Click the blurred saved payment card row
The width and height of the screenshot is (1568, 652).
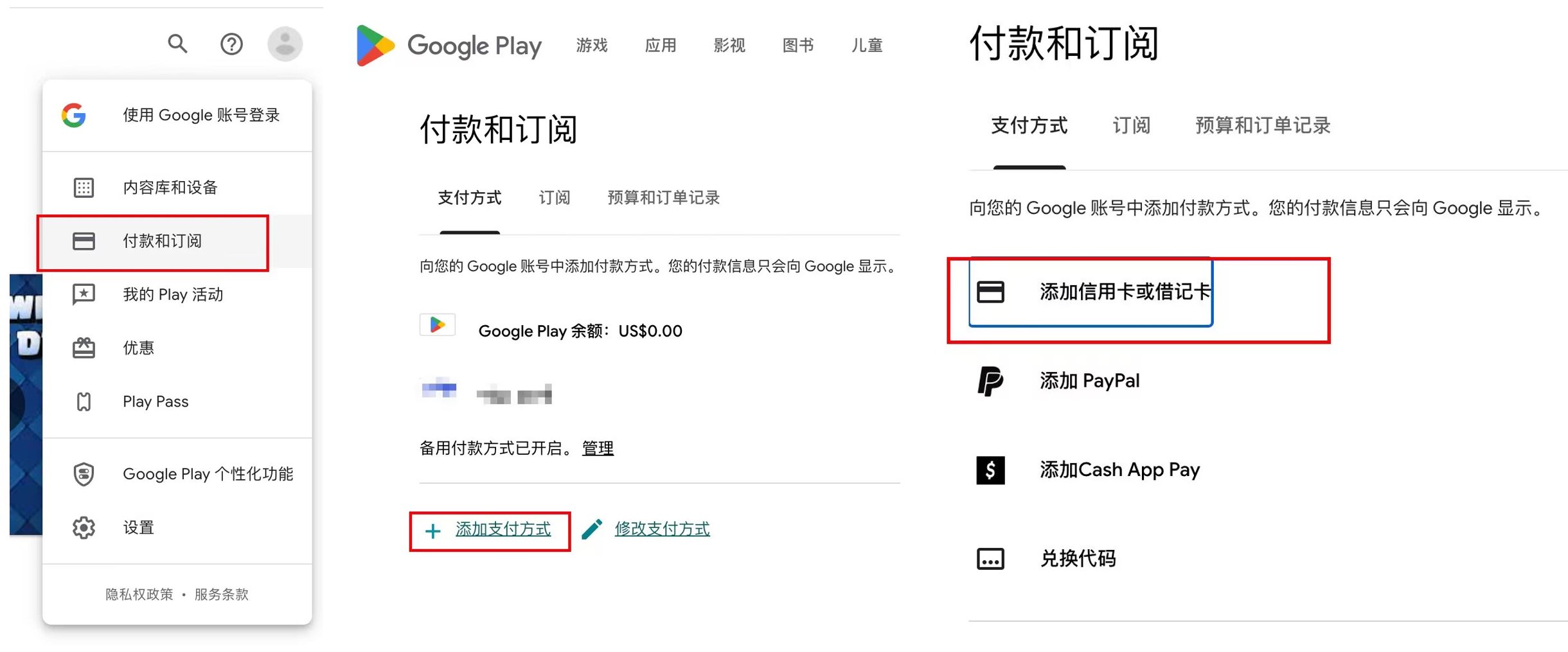click(486, 391)
